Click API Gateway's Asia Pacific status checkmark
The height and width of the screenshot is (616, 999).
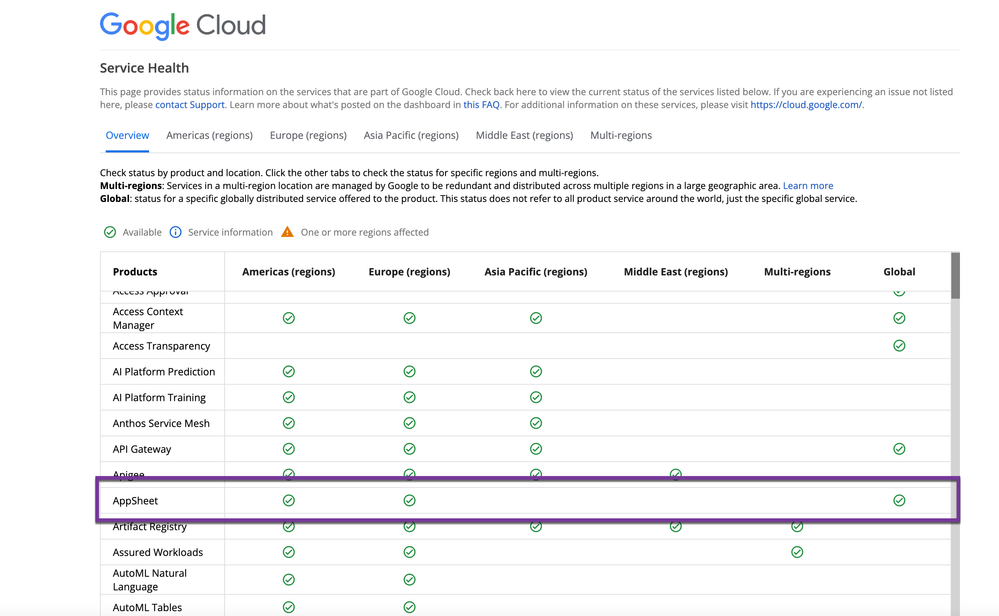[536, 449]
